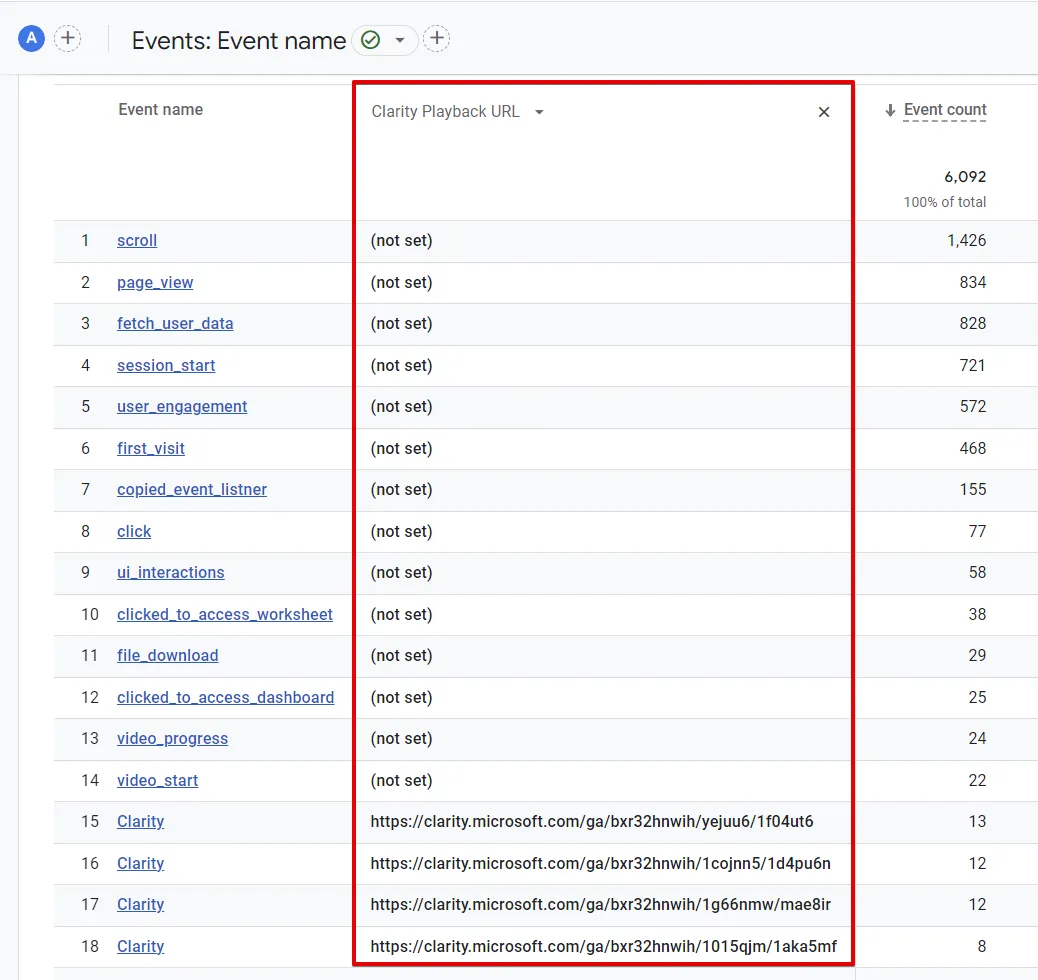The height and width of the screenshot is (980, 1038).
Task: Open dropdown arrow next to green checkmark
Action: tap(400, 40)
